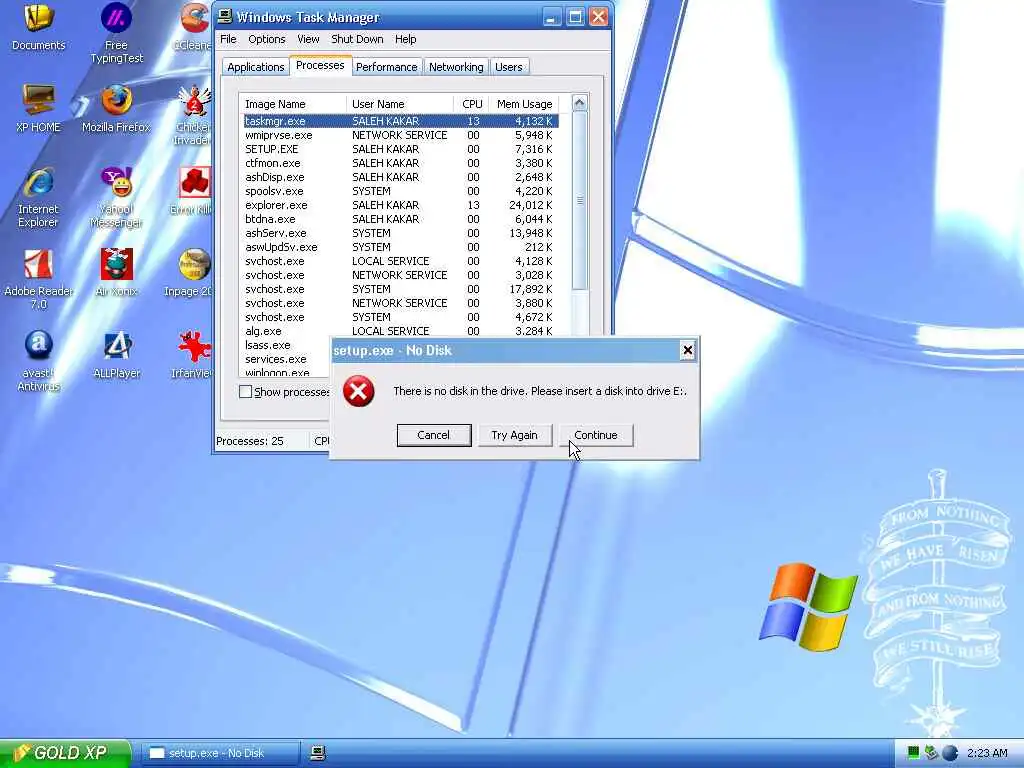Select the btdna.exe process
This screenshot has width=1024, height=768.
(x=400, y=219)
